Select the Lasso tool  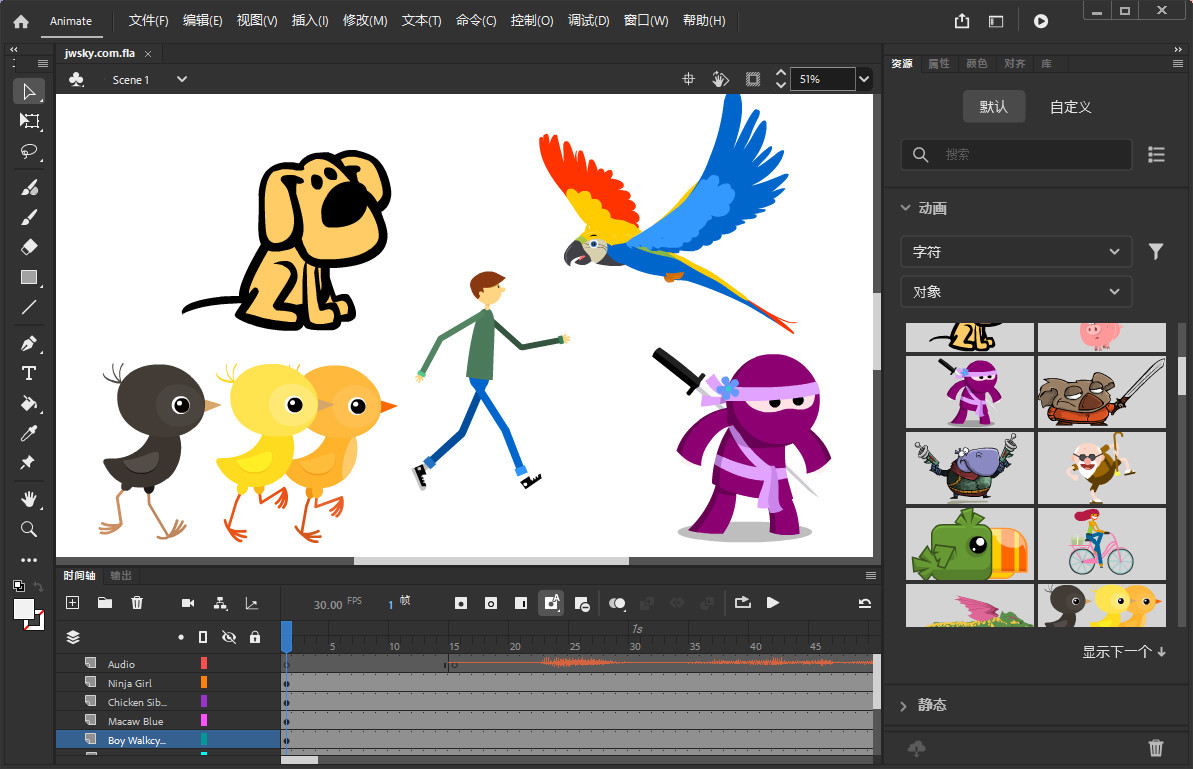(x=29, y=151)
